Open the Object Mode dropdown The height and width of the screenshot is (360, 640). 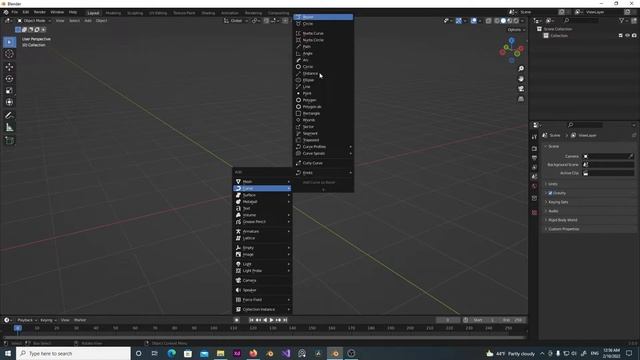click(34, 20)
